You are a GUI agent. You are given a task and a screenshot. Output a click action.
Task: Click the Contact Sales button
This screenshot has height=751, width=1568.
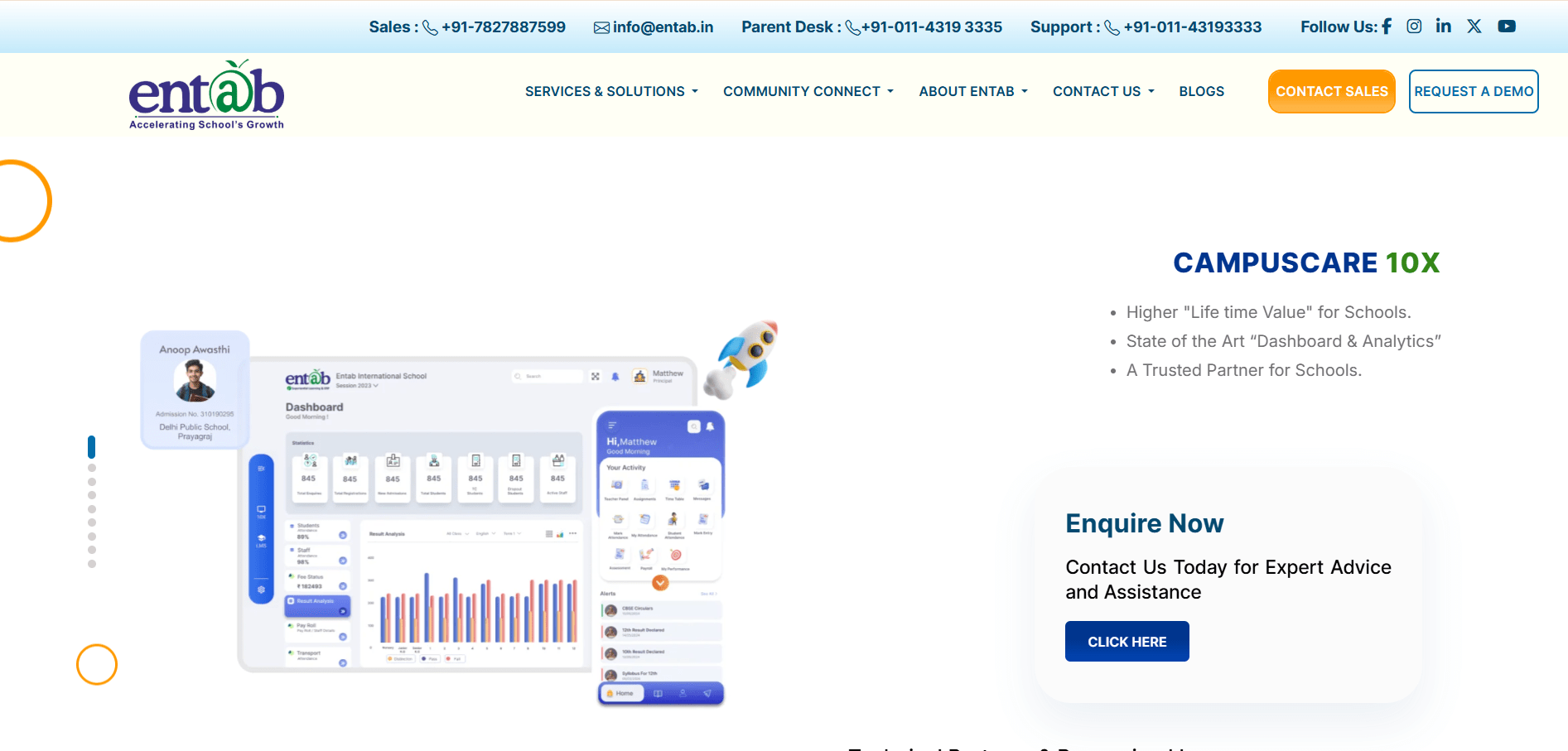pyautogui.click(x=1331, y=91)
